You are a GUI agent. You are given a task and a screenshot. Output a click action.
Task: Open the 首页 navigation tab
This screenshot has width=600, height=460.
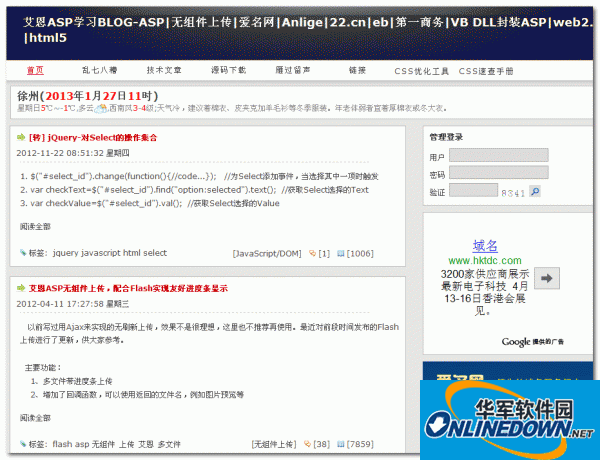click(35, 71)
